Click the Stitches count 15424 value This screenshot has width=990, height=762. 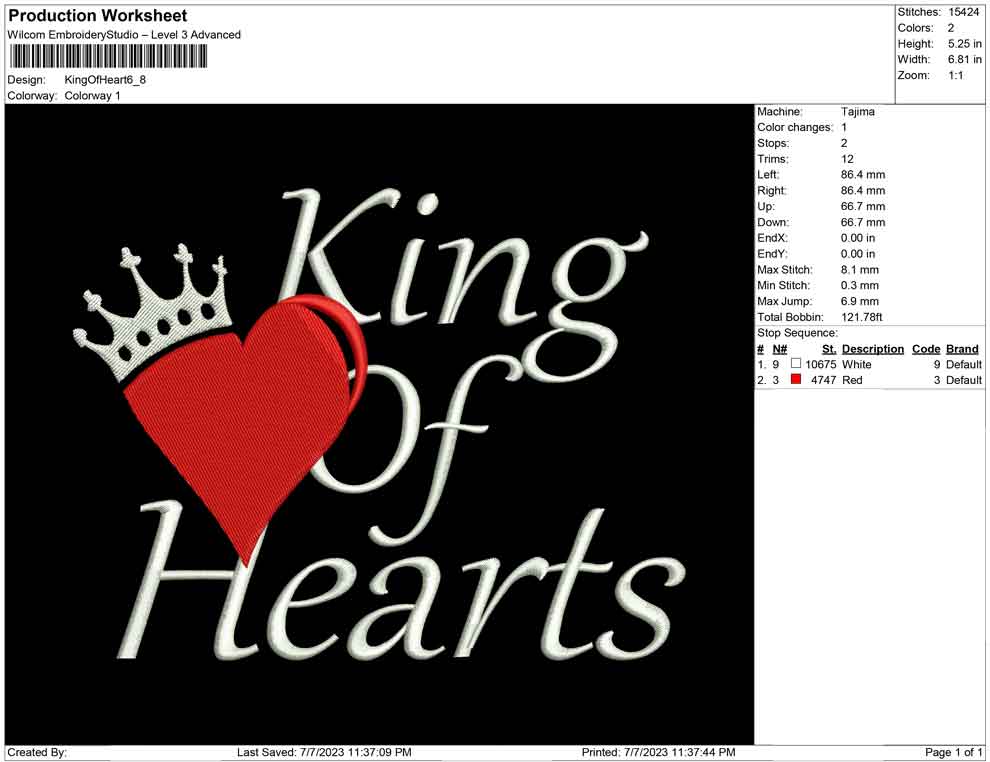(x=965, y=11)
